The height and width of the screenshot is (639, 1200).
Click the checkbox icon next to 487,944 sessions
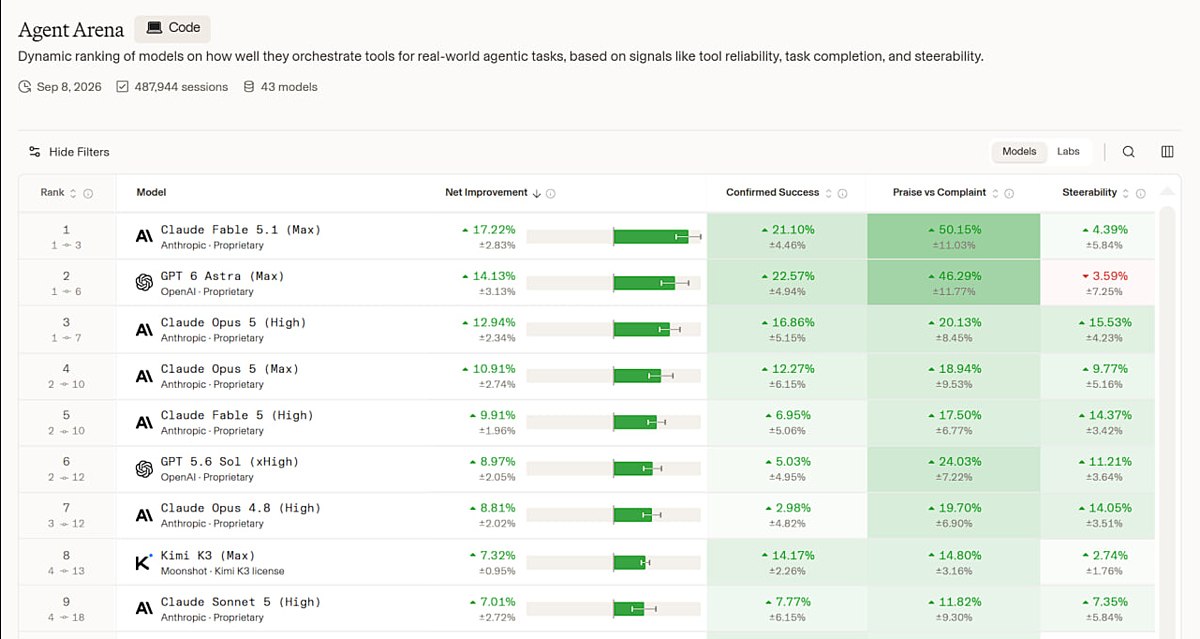(x=122, y=87)
